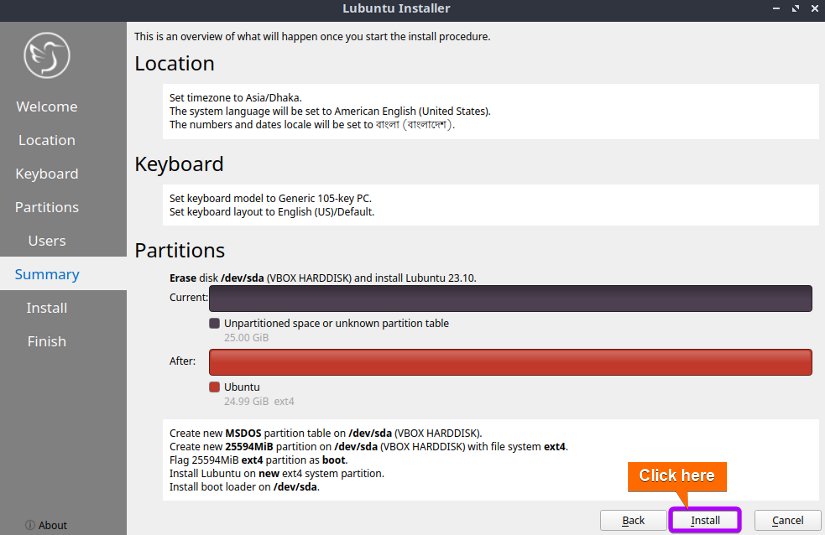Click the '25.00 GiB' size label
Viewport: 825px width, 535px height.
(x=246, y=338)
